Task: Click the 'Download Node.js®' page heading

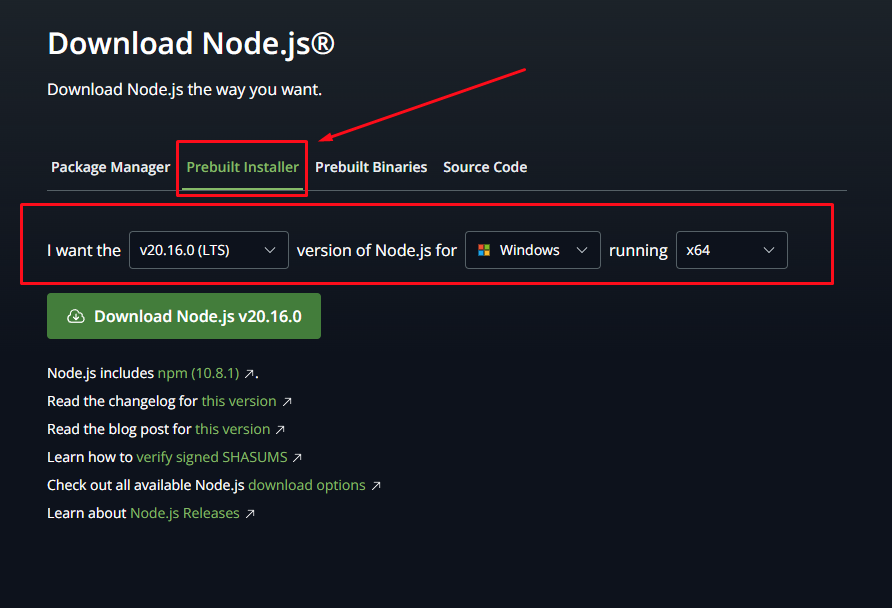Action: 191,44
